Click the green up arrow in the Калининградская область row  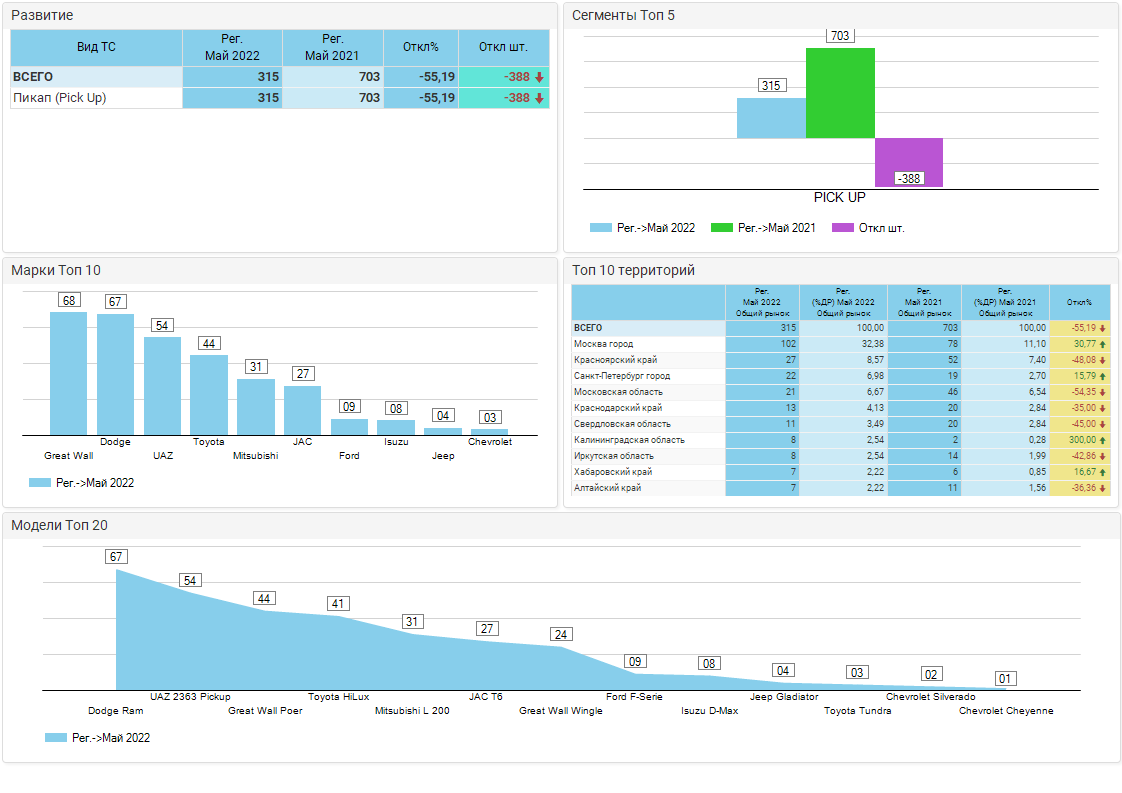[1102, 440]
